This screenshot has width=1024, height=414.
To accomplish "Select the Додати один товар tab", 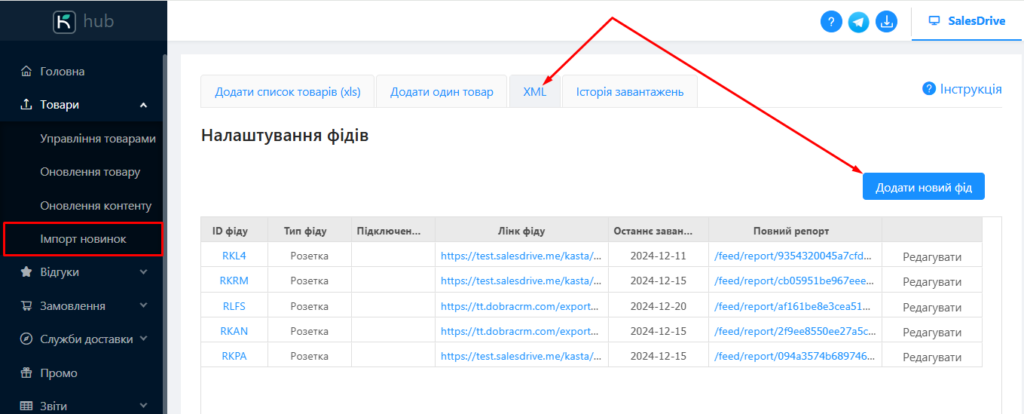I will [x=441, y=92].
